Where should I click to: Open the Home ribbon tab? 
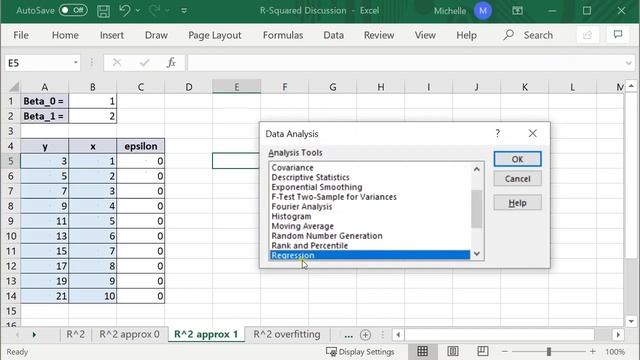pos(65,35)
